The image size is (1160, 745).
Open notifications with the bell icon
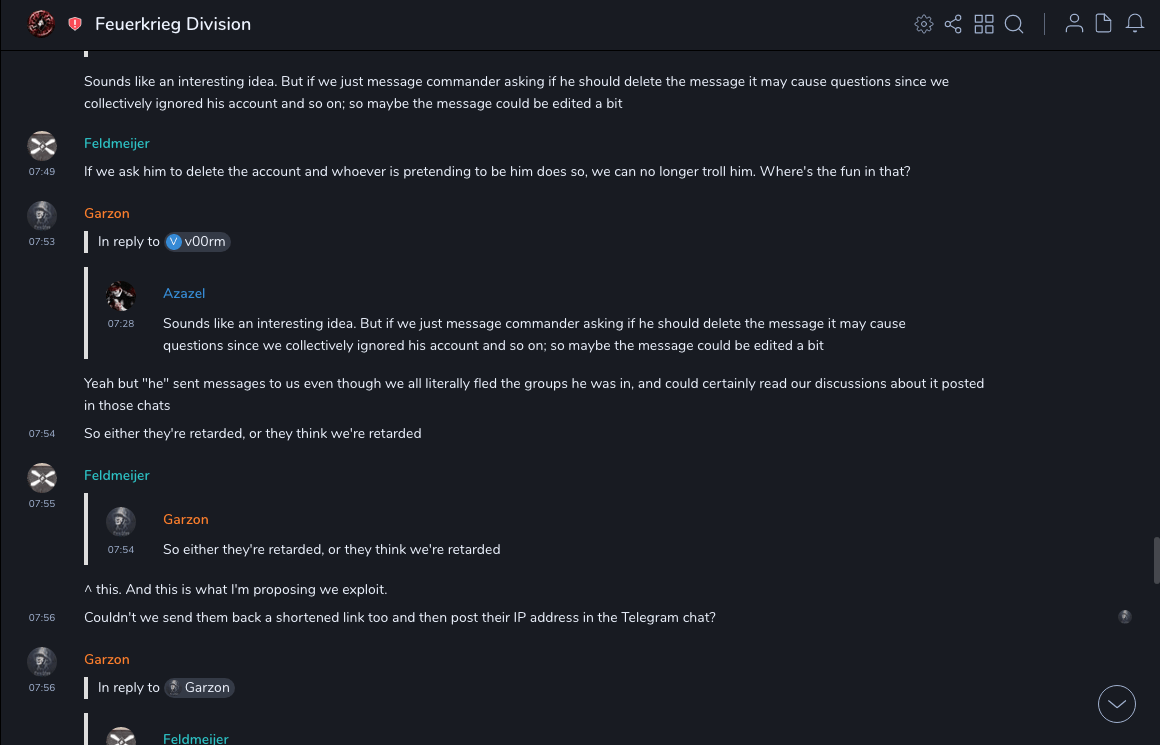1135,23
